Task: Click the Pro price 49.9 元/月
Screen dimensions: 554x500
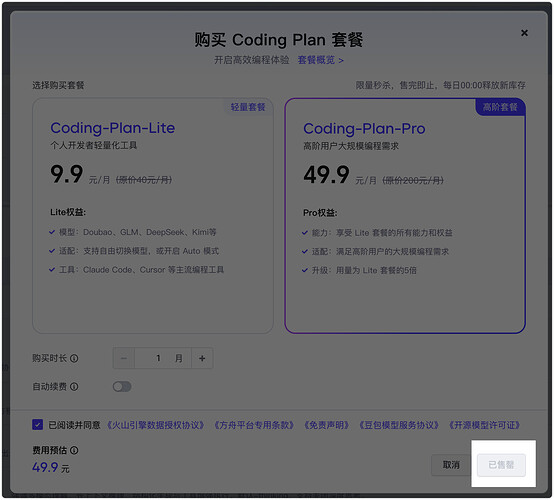Action: pos(340,175)
